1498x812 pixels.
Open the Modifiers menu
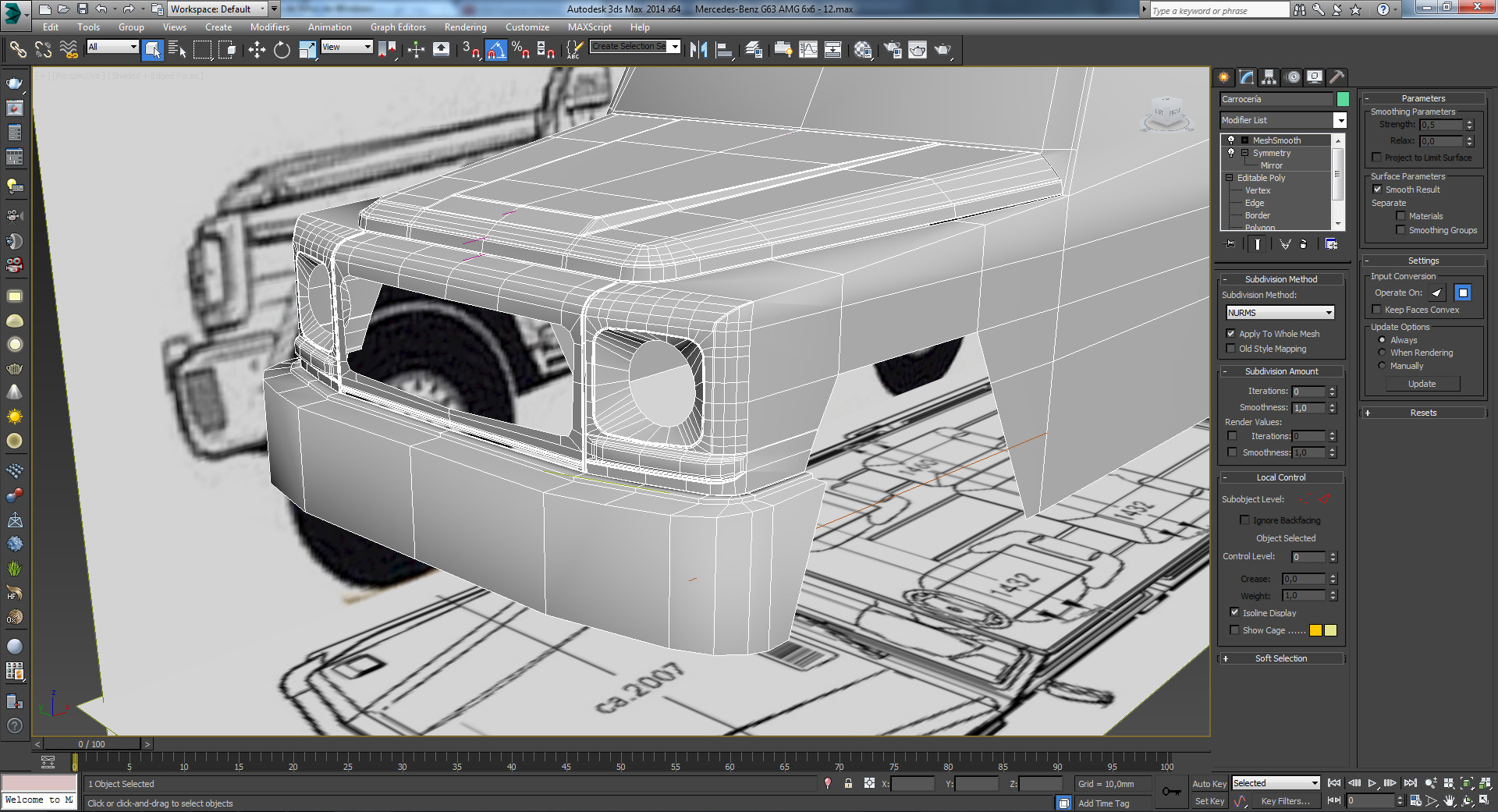pyautogui.click(x=269, y=27)
